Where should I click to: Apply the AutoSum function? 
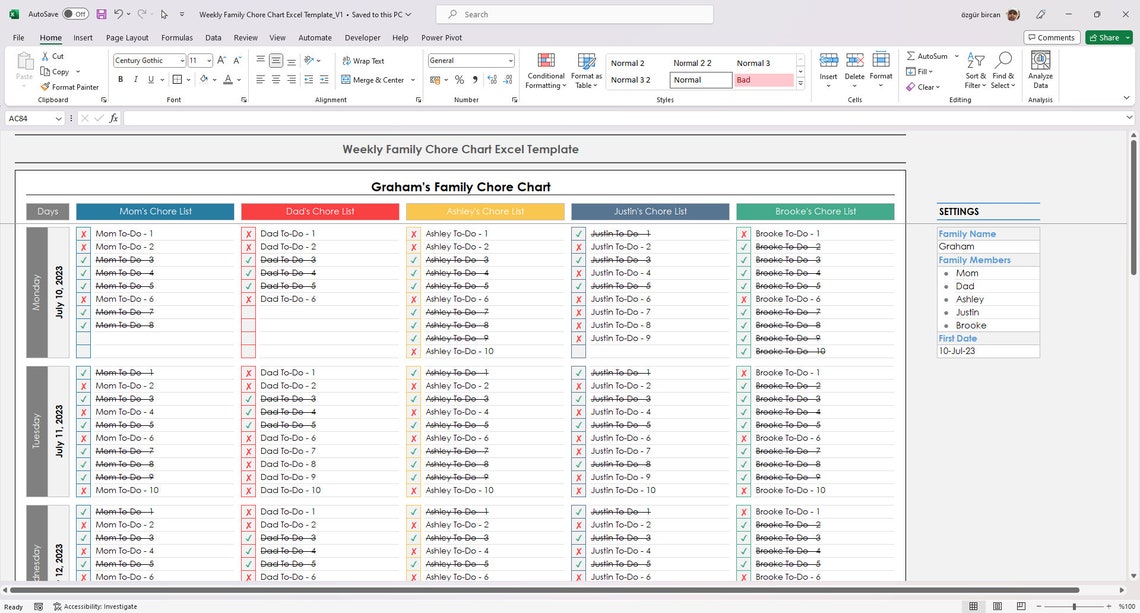pos(928,56)
